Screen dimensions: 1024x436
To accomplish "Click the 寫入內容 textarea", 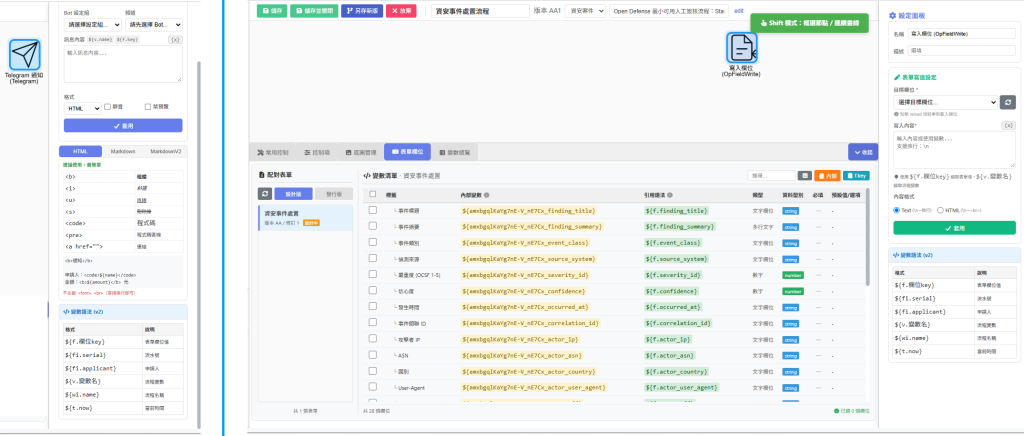I will click(x=954, y=150).
